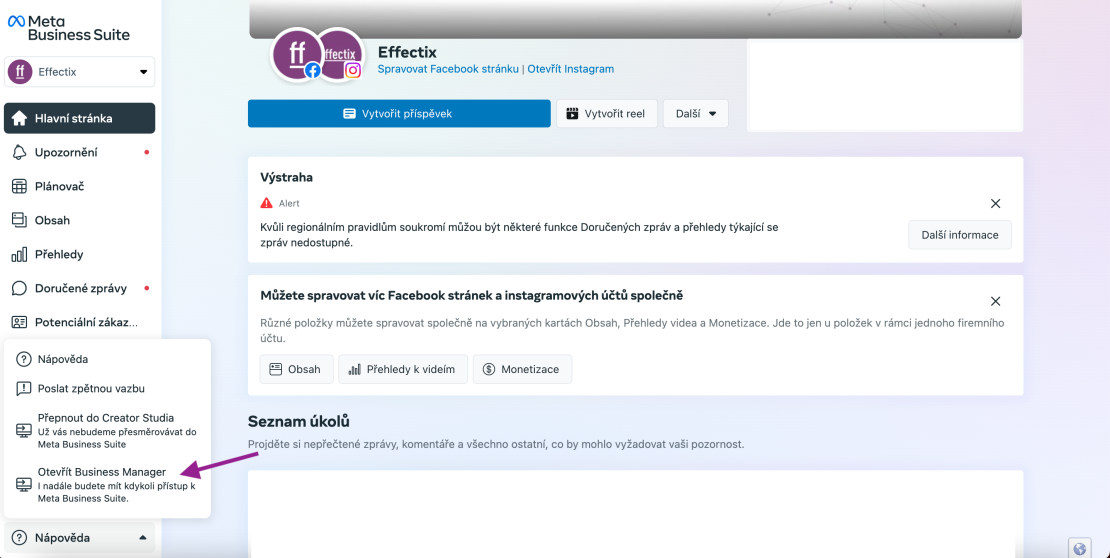This screenshot has height=558, width=1110.
Task: Click the Seznam úkolů heading
Action: tap(299, 421)
